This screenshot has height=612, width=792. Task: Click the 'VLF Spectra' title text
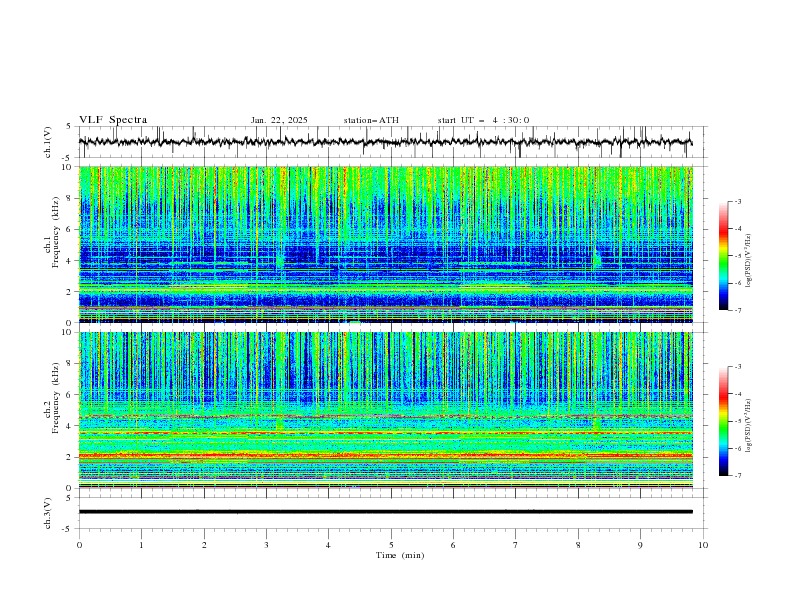click(x=113, y=120)
